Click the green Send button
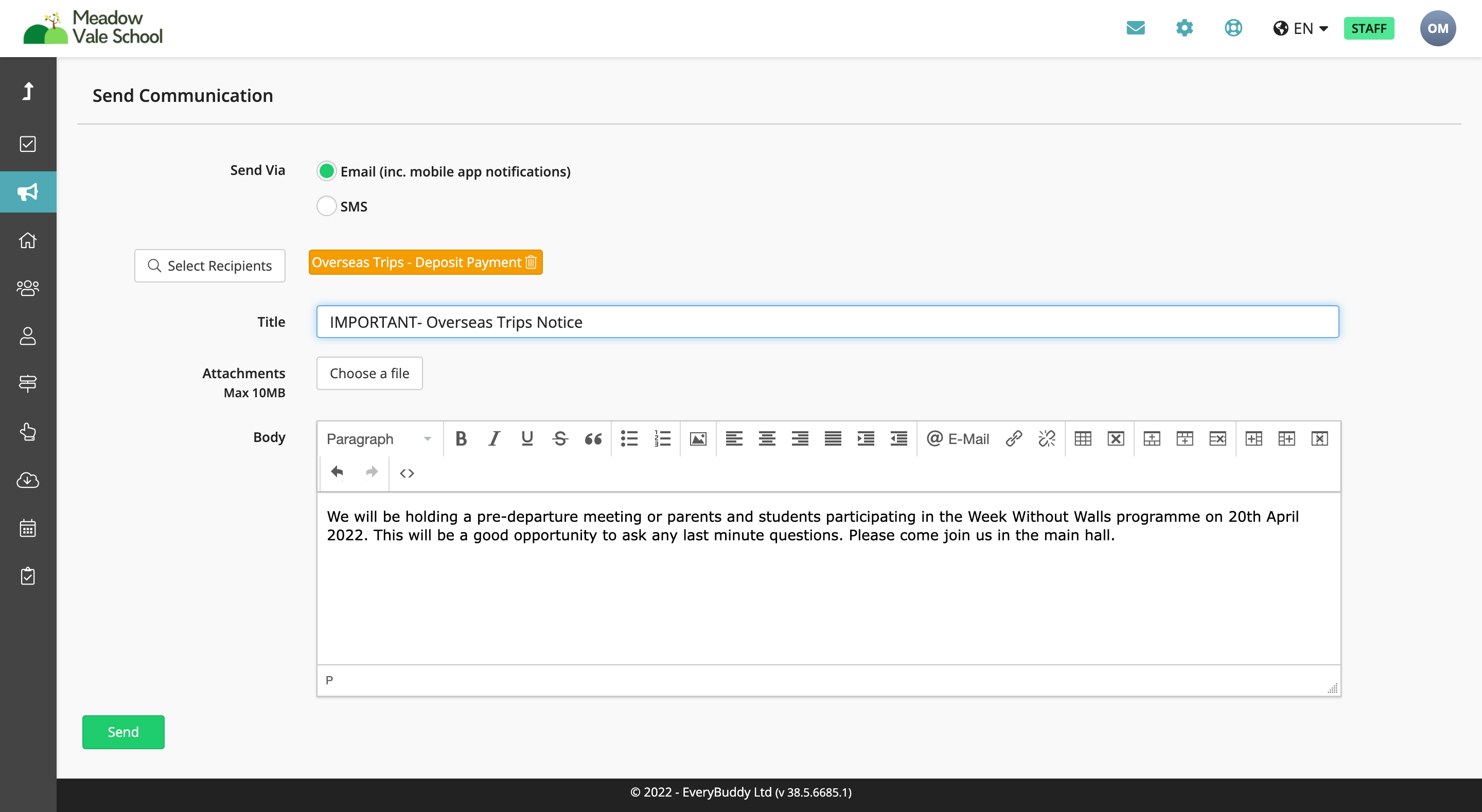 [x=123, y=732]
